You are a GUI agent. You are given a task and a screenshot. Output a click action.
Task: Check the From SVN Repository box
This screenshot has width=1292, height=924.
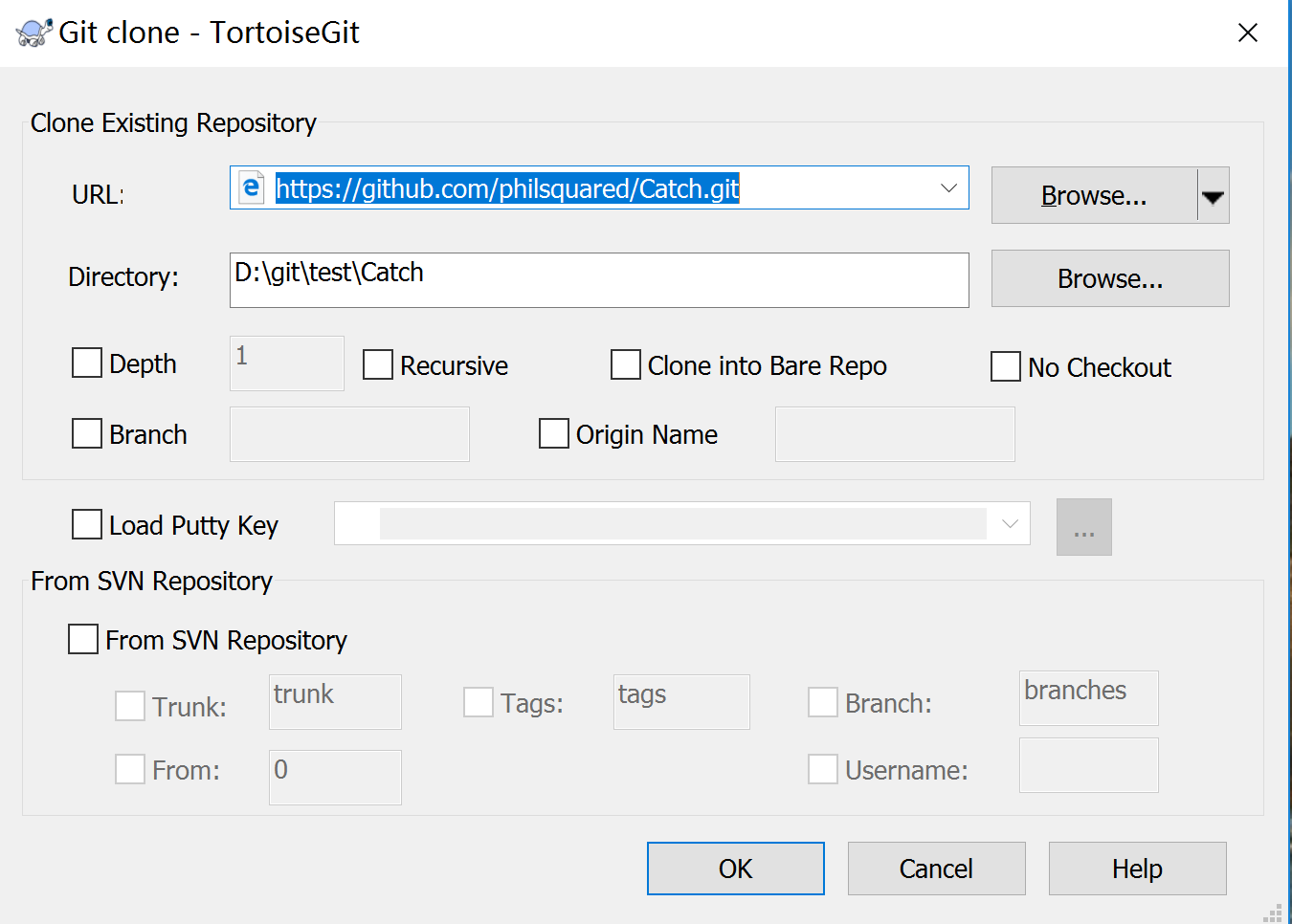point(83,639)
